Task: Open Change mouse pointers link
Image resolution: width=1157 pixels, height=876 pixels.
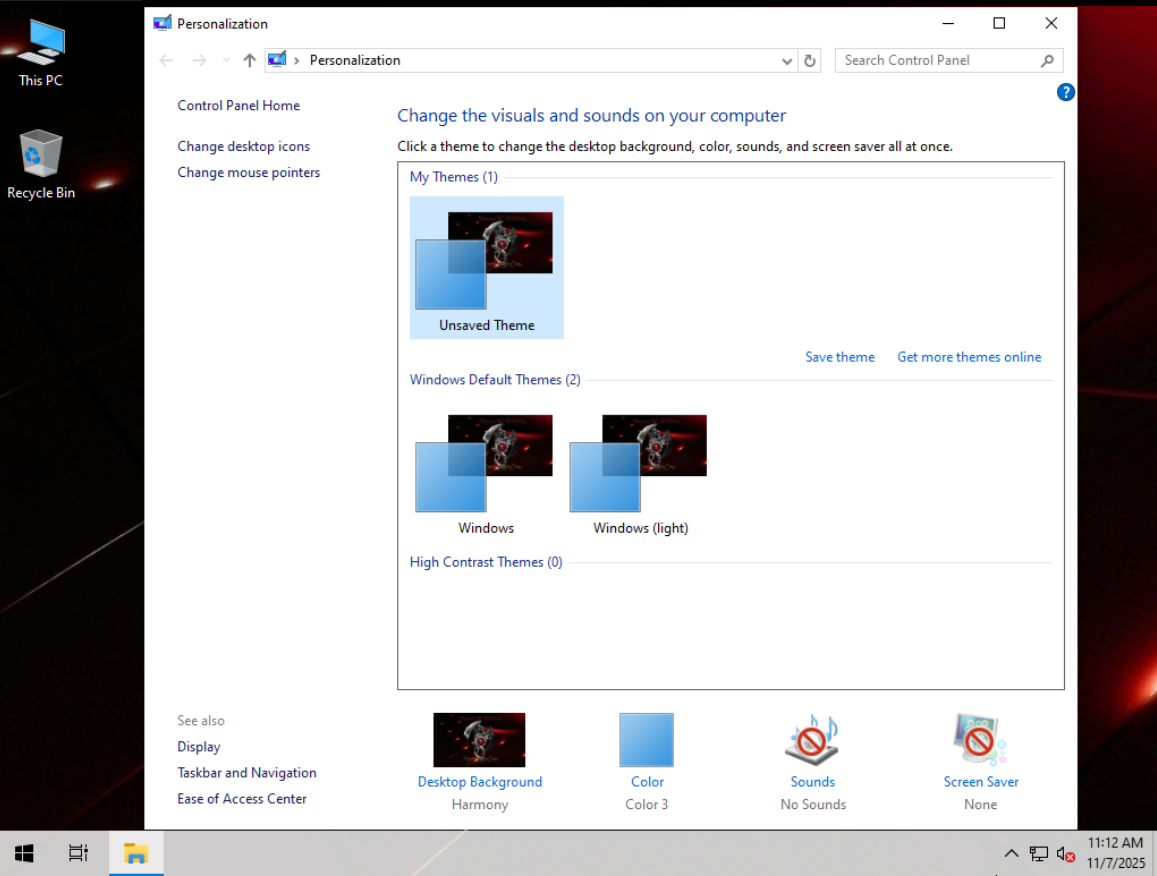Action: (248, 172)
